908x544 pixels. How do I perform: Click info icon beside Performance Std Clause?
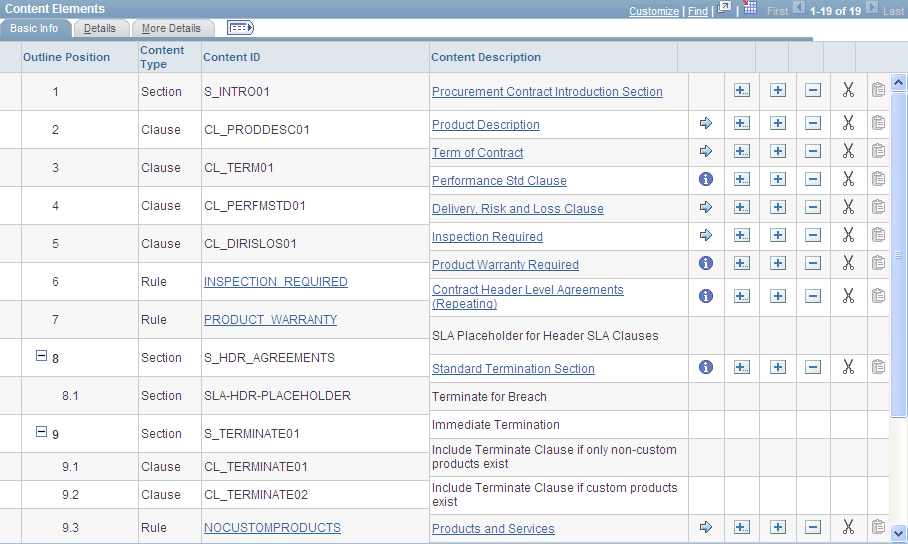pyautogui.click(x=705, y=179)
